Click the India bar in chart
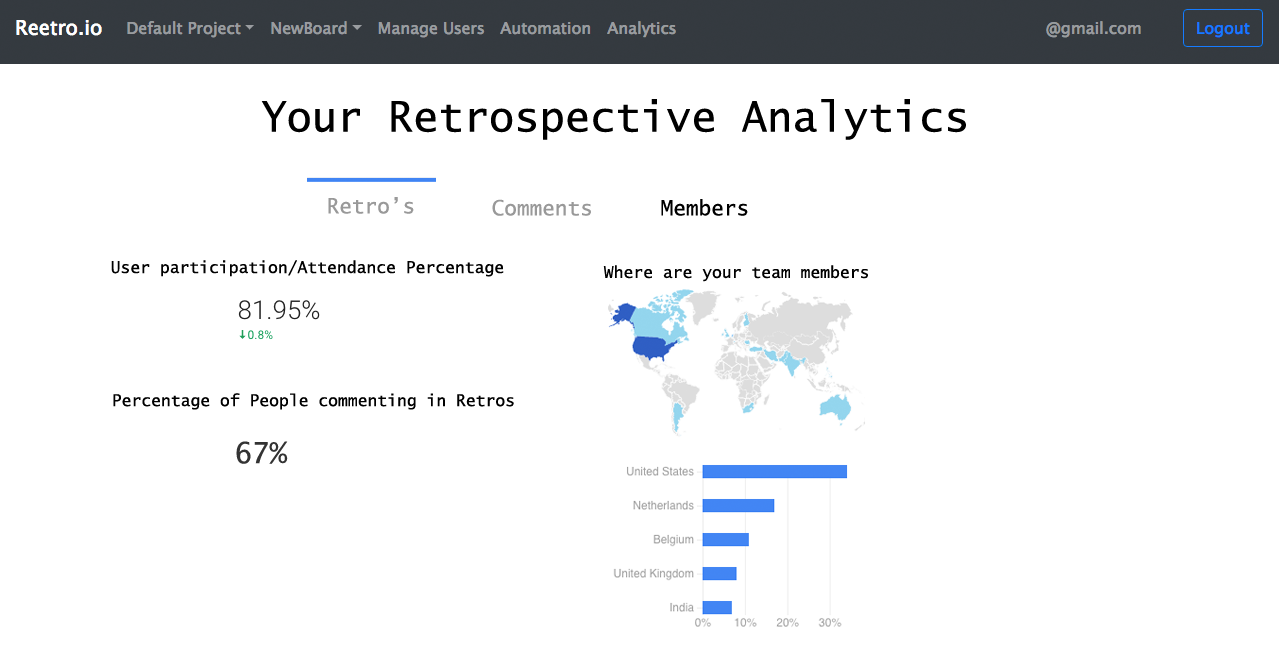This screenshot has width=1279, height=659. point(717,608)
